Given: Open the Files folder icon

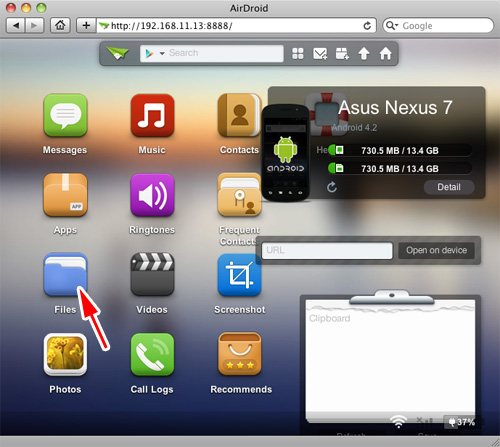Looking at the screenshot, I should pos(65,274).
